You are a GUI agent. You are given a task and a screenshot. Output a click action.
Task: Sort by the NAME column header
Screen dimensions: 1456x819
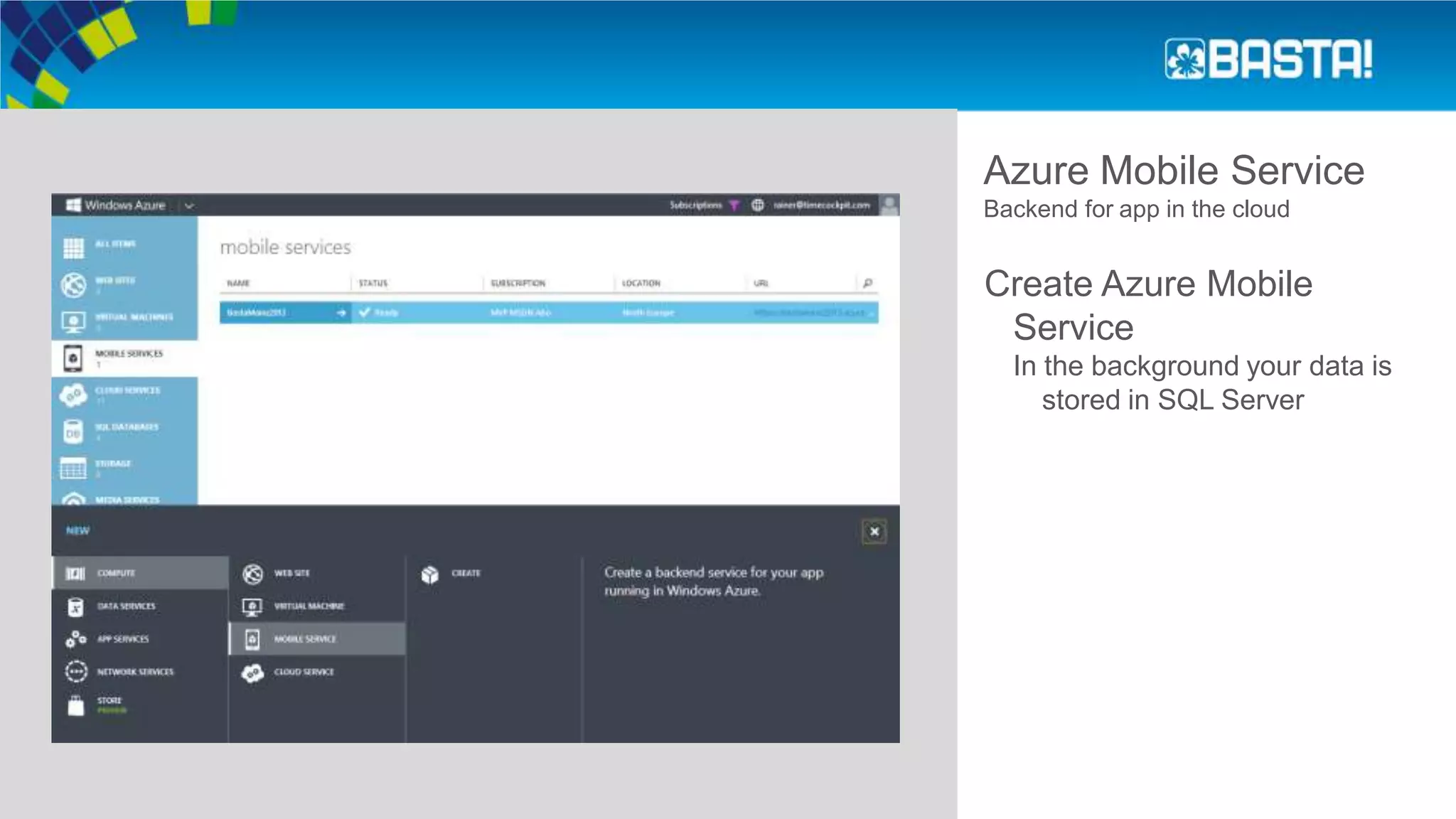point(238,283)
